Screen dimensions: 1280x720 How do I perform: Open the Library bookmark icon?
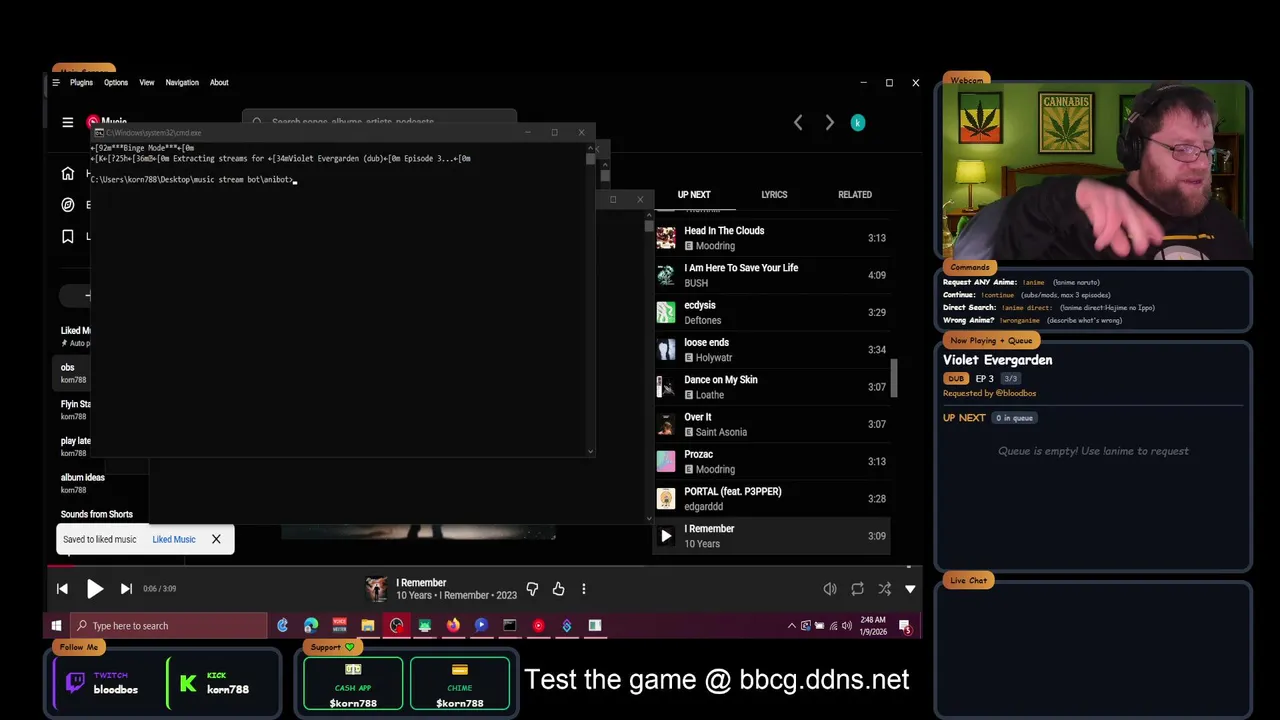coord(68,236)
